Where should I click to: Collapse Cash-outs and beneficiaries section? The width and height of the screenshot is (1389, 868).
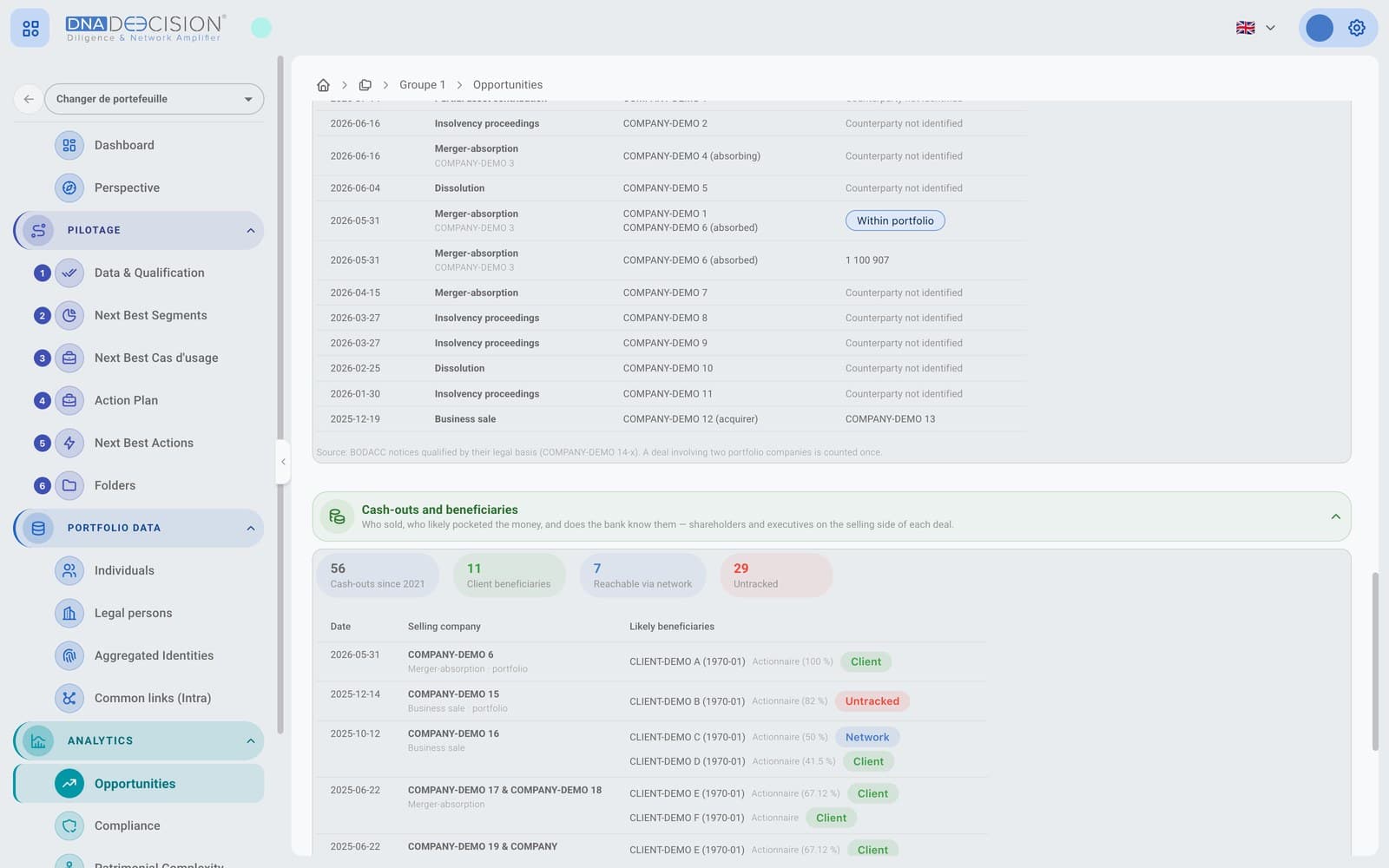(x=1335, y=516)
